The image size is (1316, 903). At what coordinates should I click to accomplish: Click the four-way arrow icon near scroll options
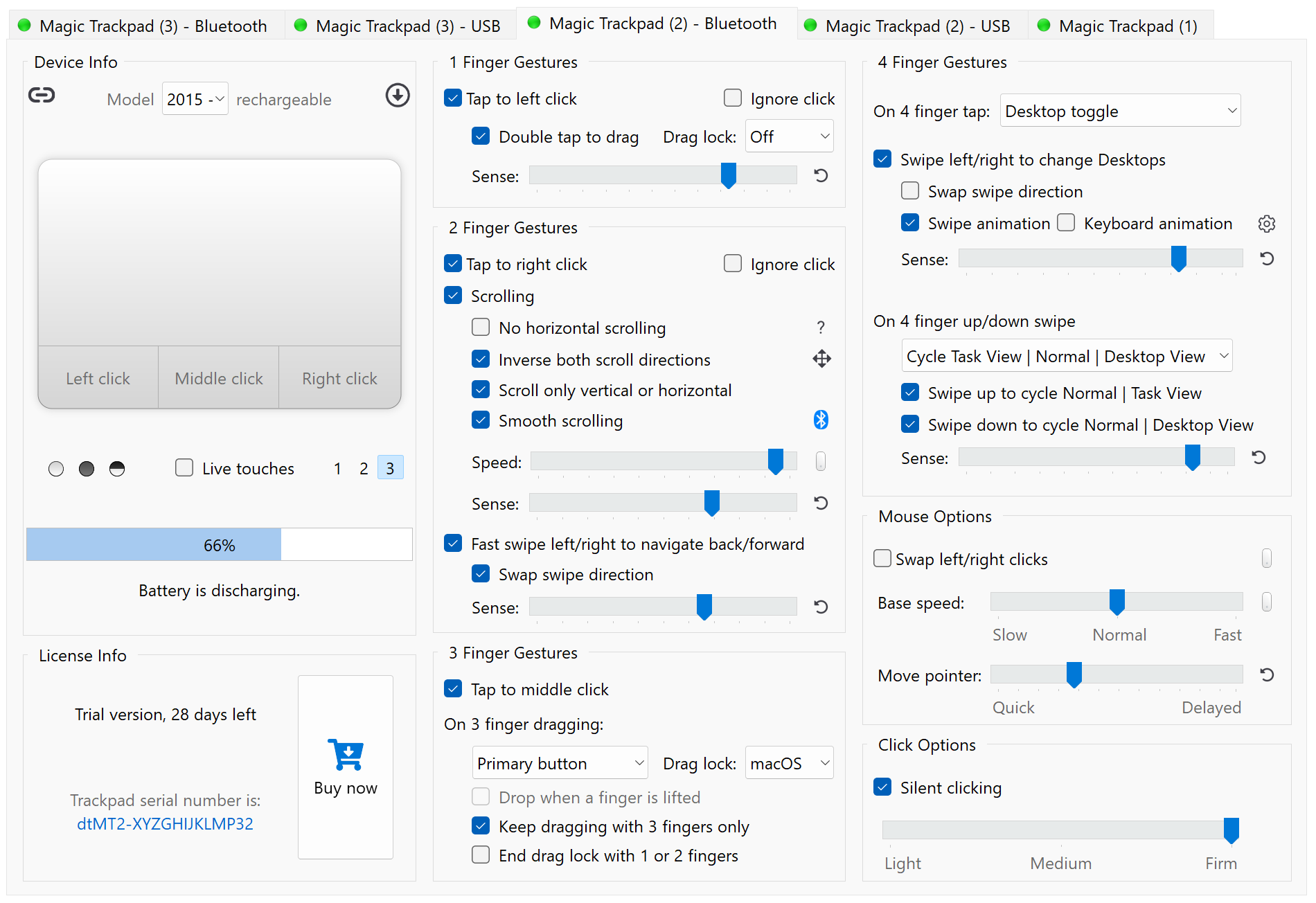(821, 359)
